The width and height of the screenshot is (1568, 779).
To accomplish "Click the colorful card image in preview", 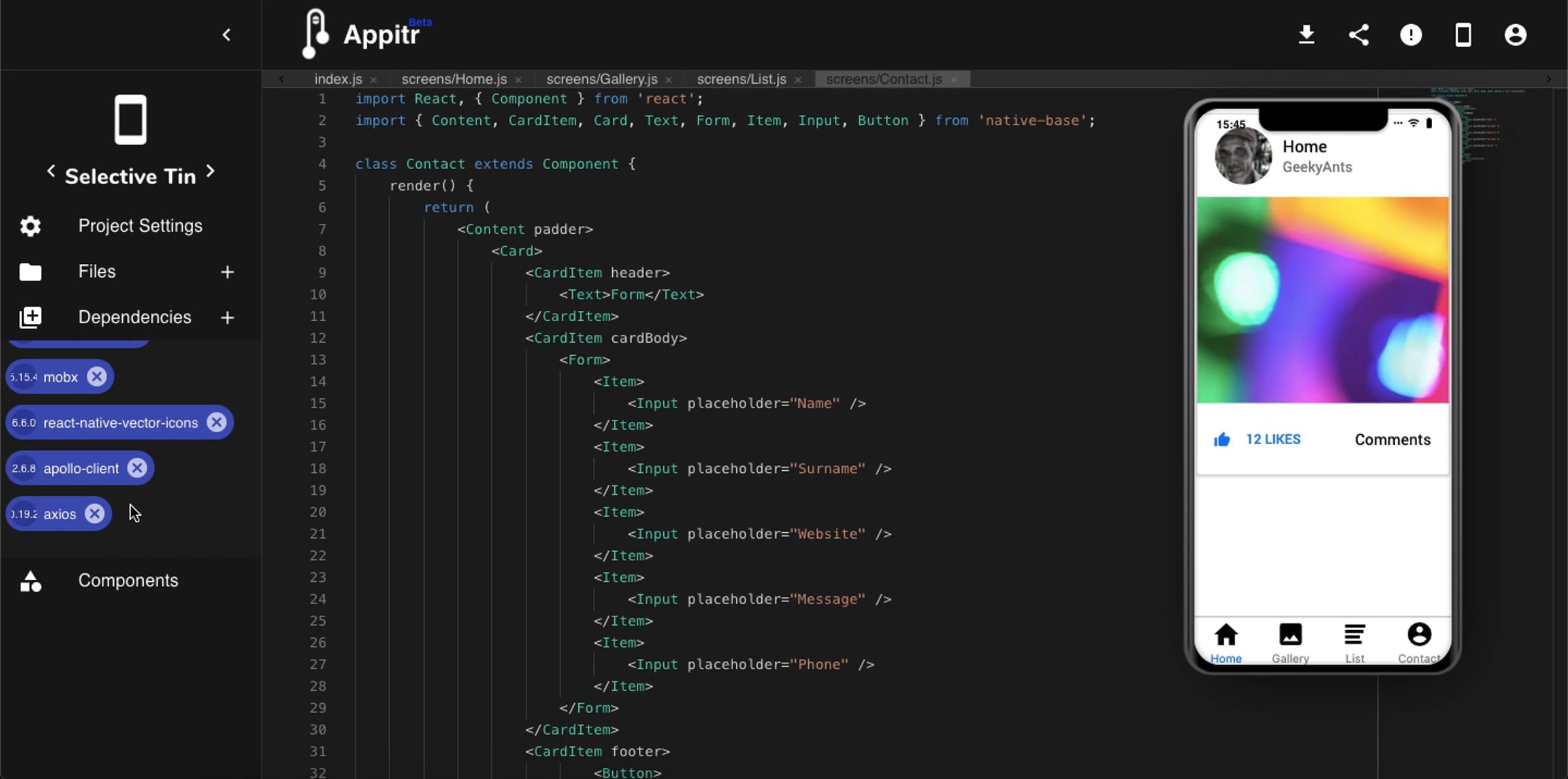I will pos(1322,300).
